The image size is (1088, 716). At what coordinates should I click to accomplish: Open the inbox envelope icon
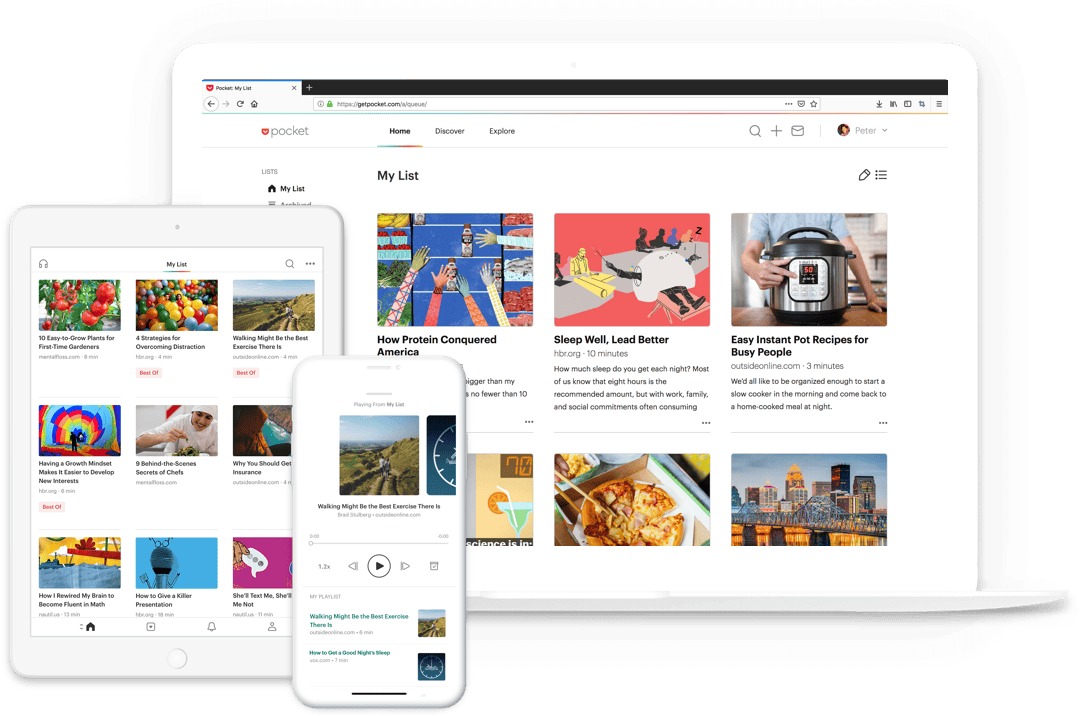pyautogui.click(x=798, y=130)
